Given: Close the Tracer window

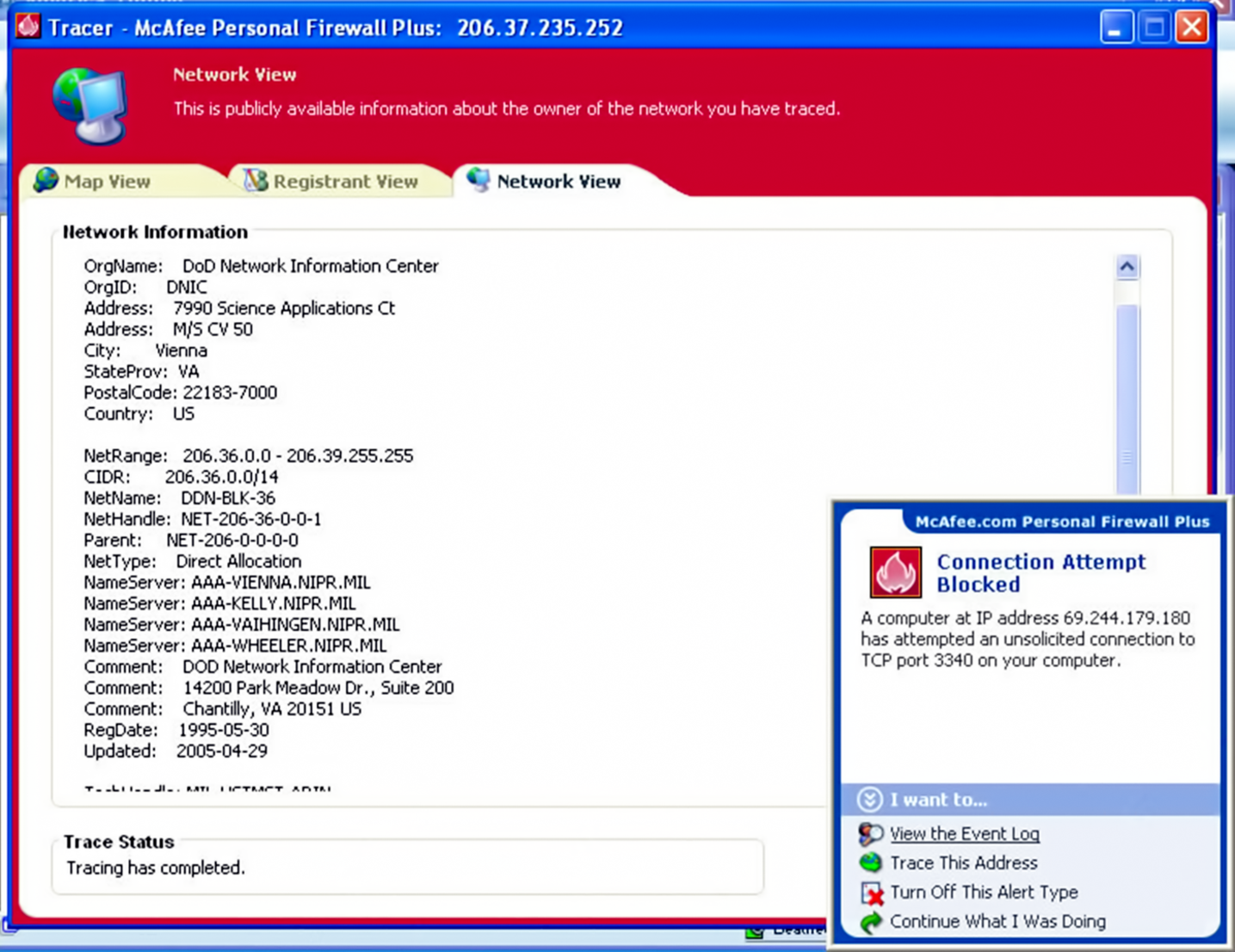Looking at the screenshot, I should [x=1192, y=28].
